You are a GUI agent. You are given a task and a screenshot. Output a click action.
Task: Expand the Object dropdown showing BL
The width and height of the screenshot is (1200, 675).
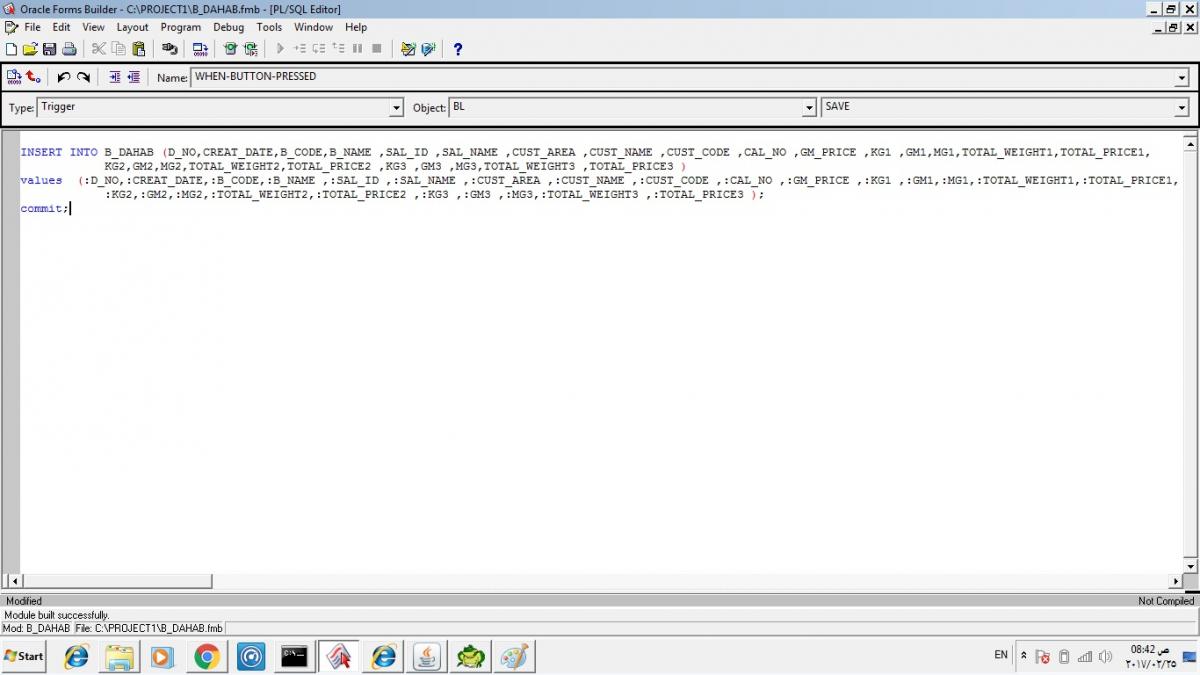pyautogui.click(x=809, y=108)
